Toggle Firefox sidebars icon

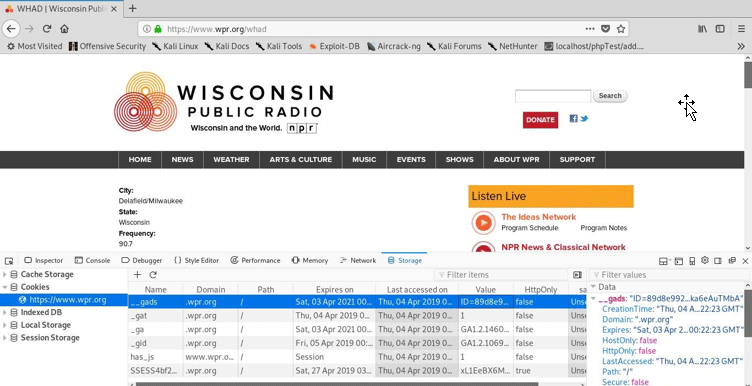click(720, 29)
